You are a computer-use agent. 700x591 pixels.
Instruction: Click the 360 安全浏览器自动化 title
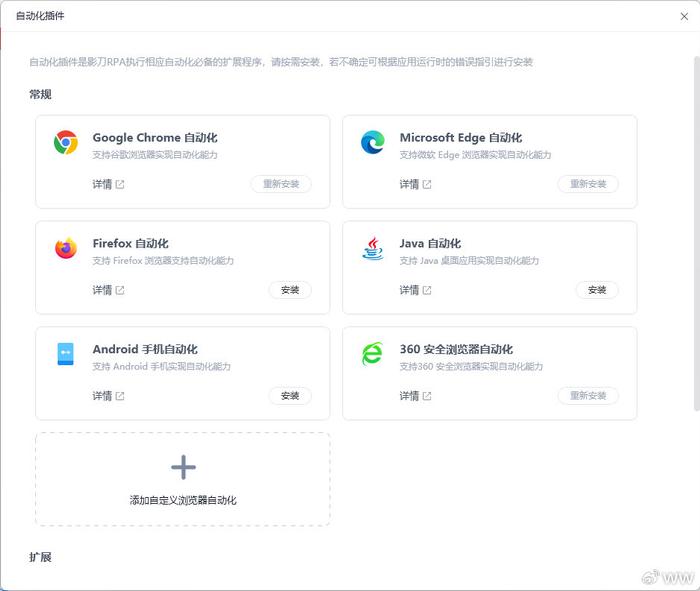[456, 349]
